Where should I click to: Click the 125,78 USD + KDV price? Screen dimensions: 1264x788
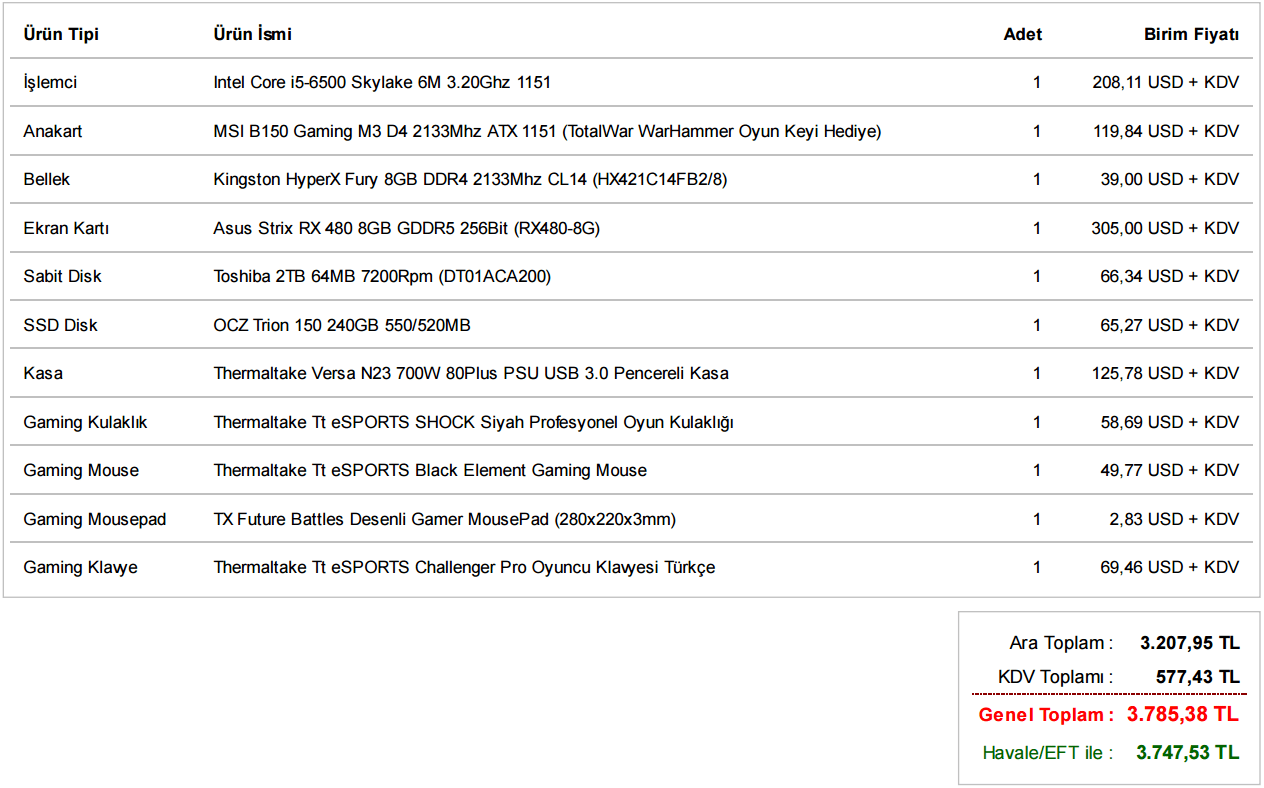[1165, 373]
